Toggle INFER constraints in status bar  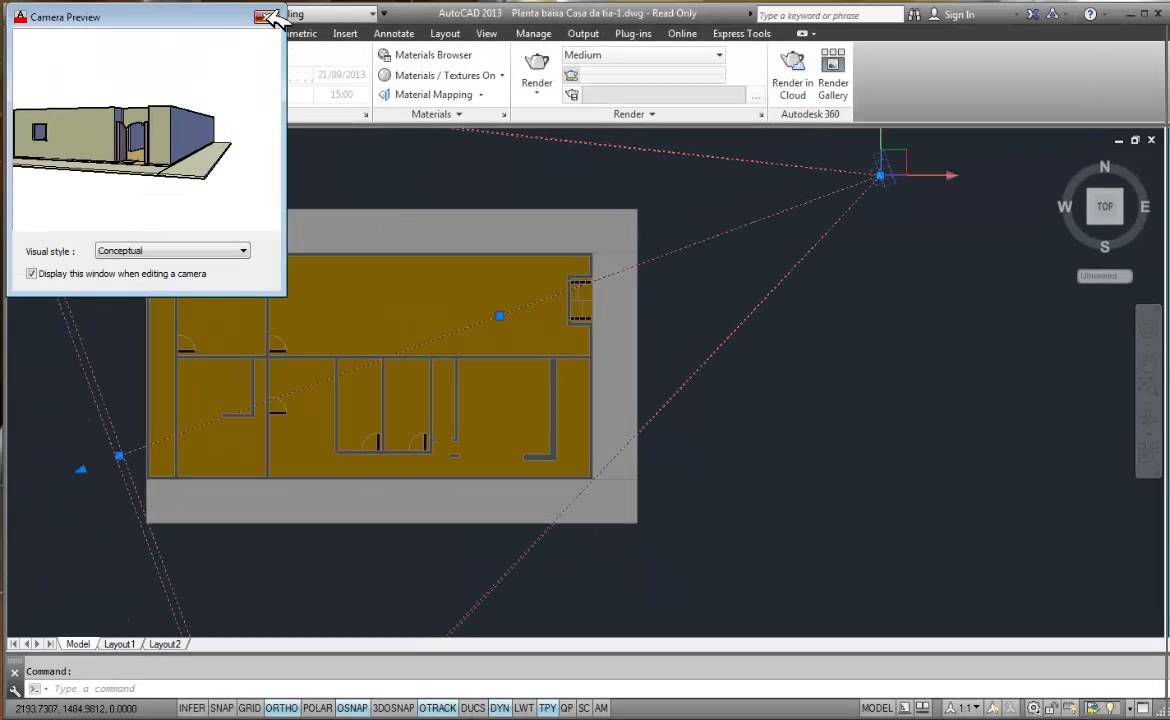[192, 708]
